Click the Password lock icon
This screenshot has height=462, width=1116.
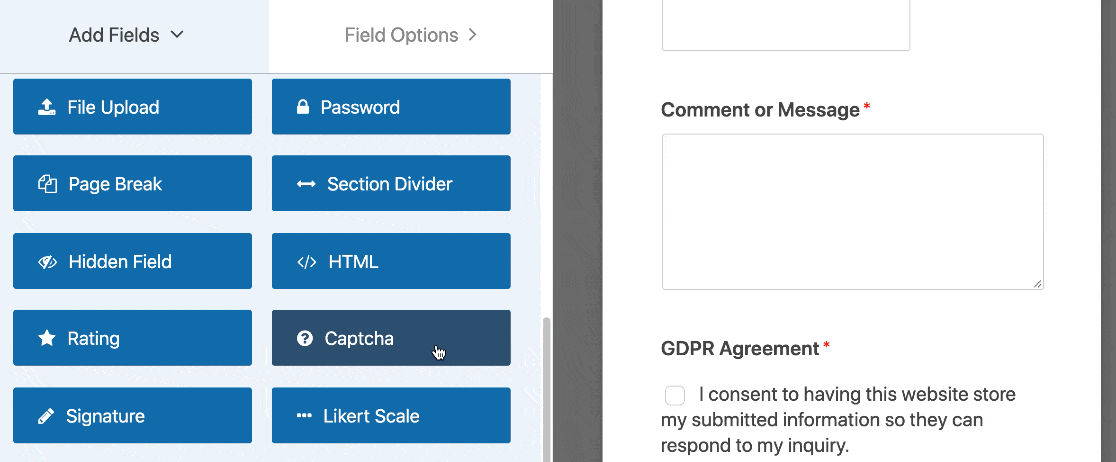pyautogui.click(x=303, y=107)
